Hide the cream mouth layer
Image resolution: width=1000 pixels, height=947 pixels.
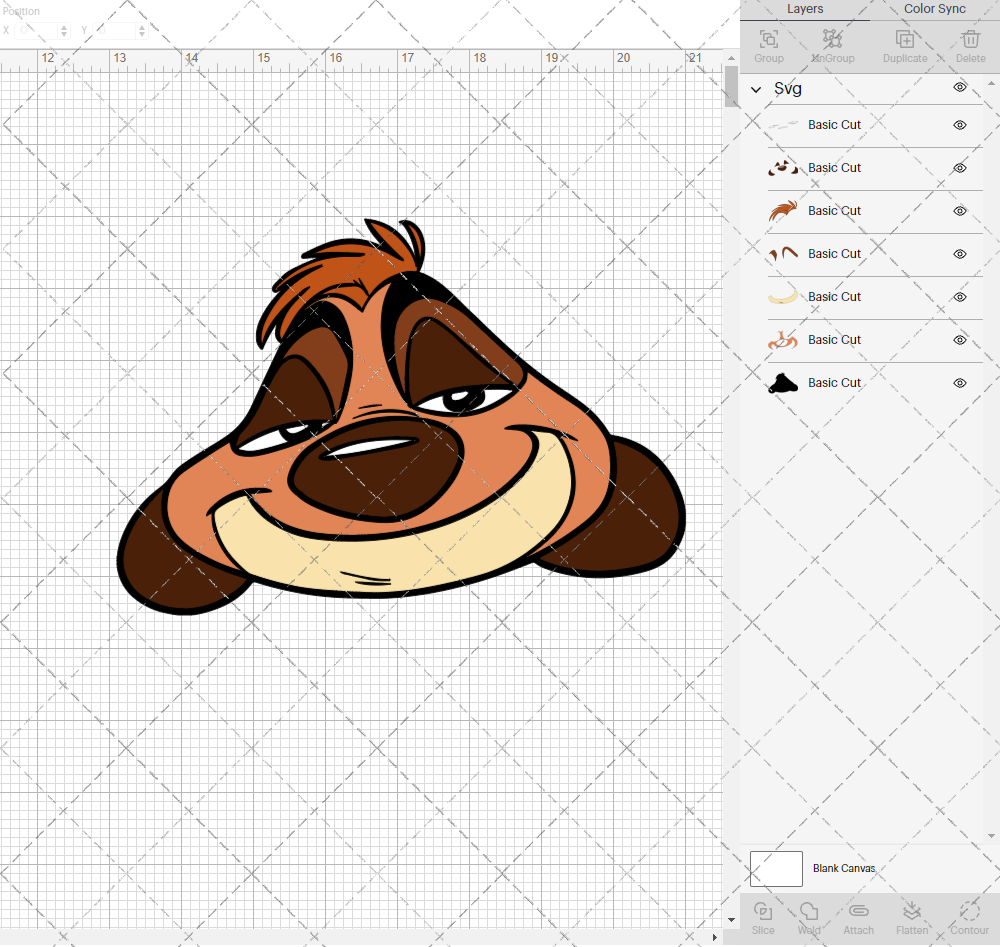coord(960,297)
